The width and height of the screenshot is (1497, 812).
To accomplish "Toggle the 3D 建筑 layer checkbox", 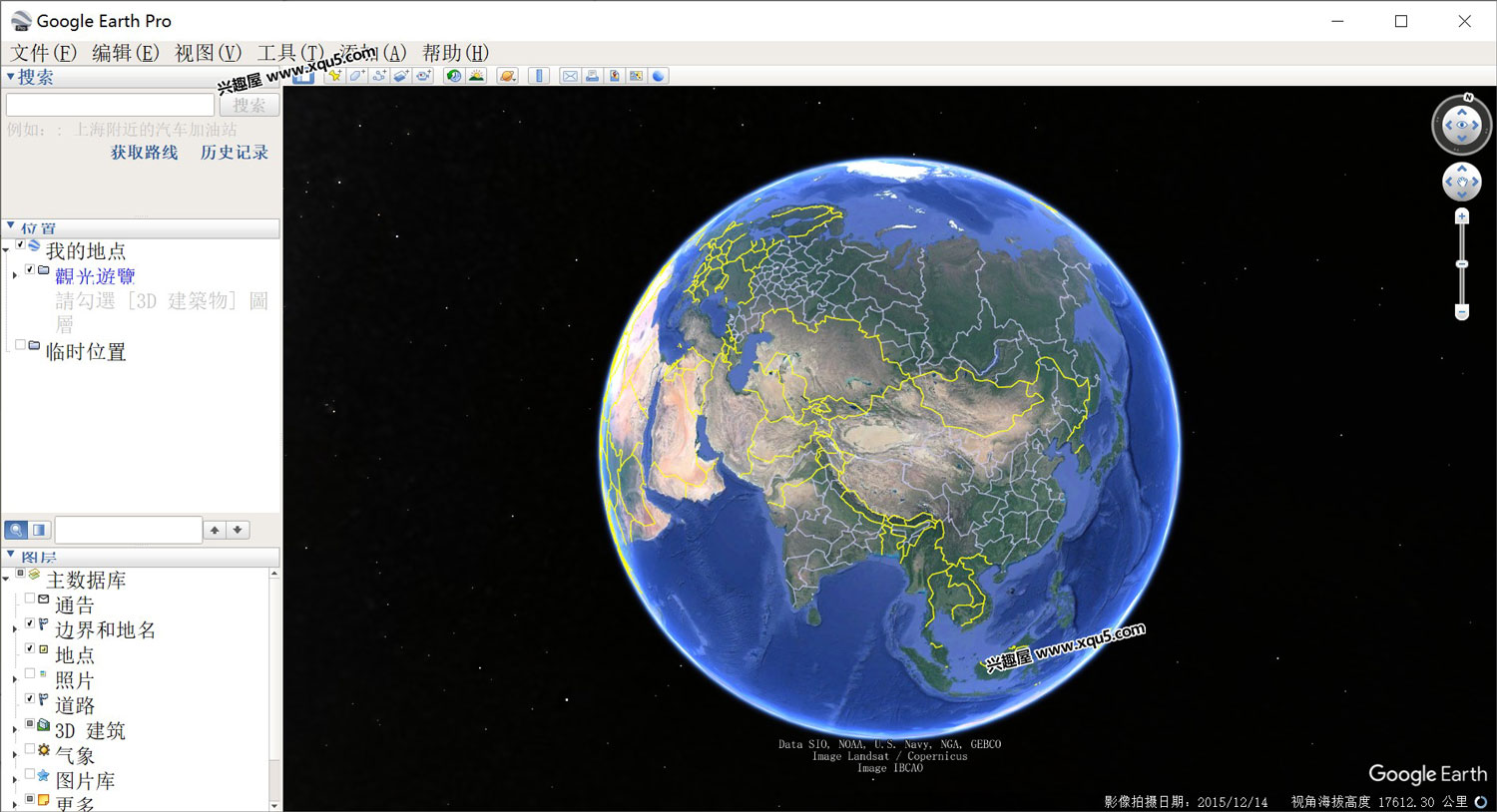I will click(x=30, y=724).
